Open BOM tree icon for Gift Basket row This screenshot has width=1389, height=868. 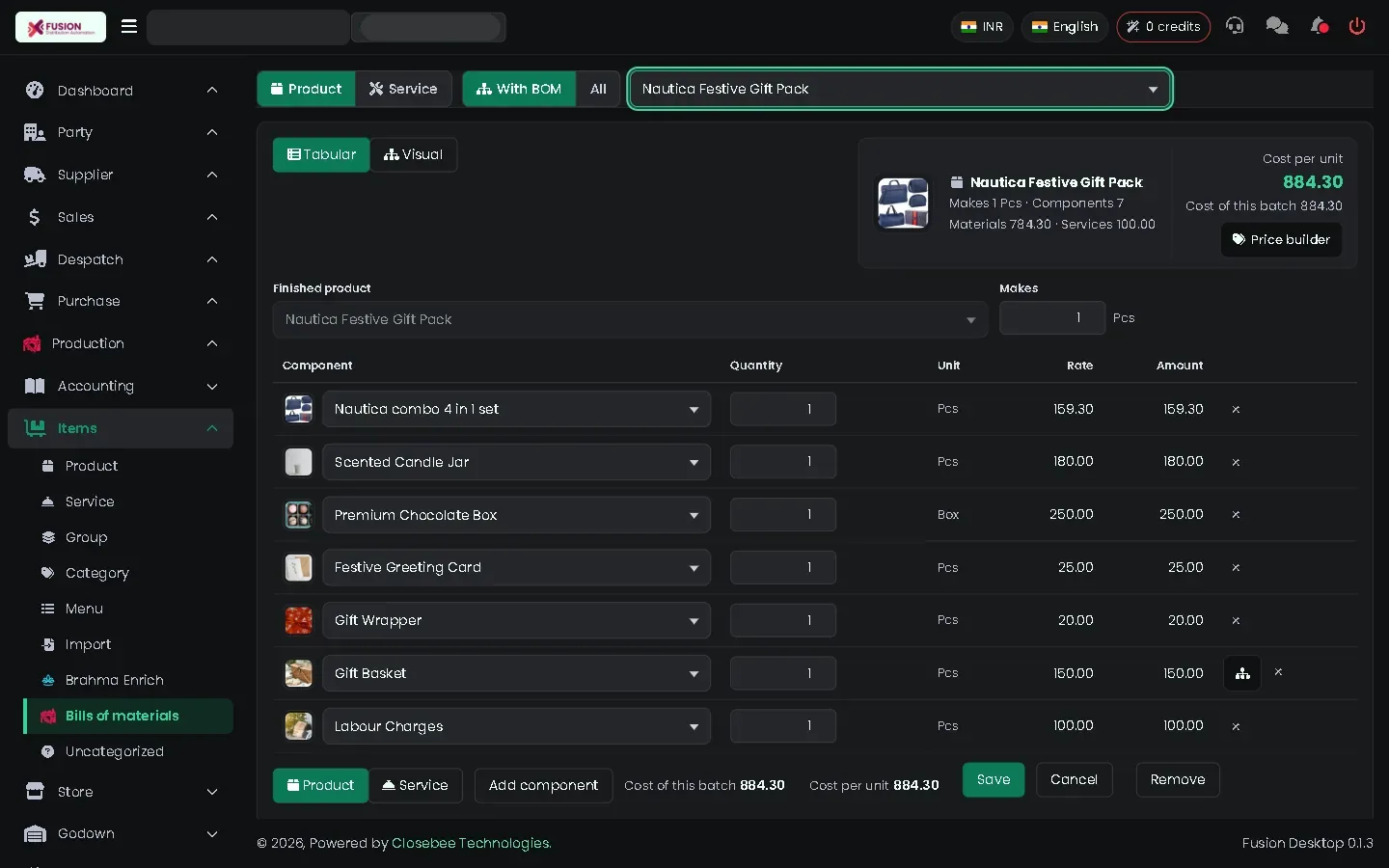coord(1242,673)
